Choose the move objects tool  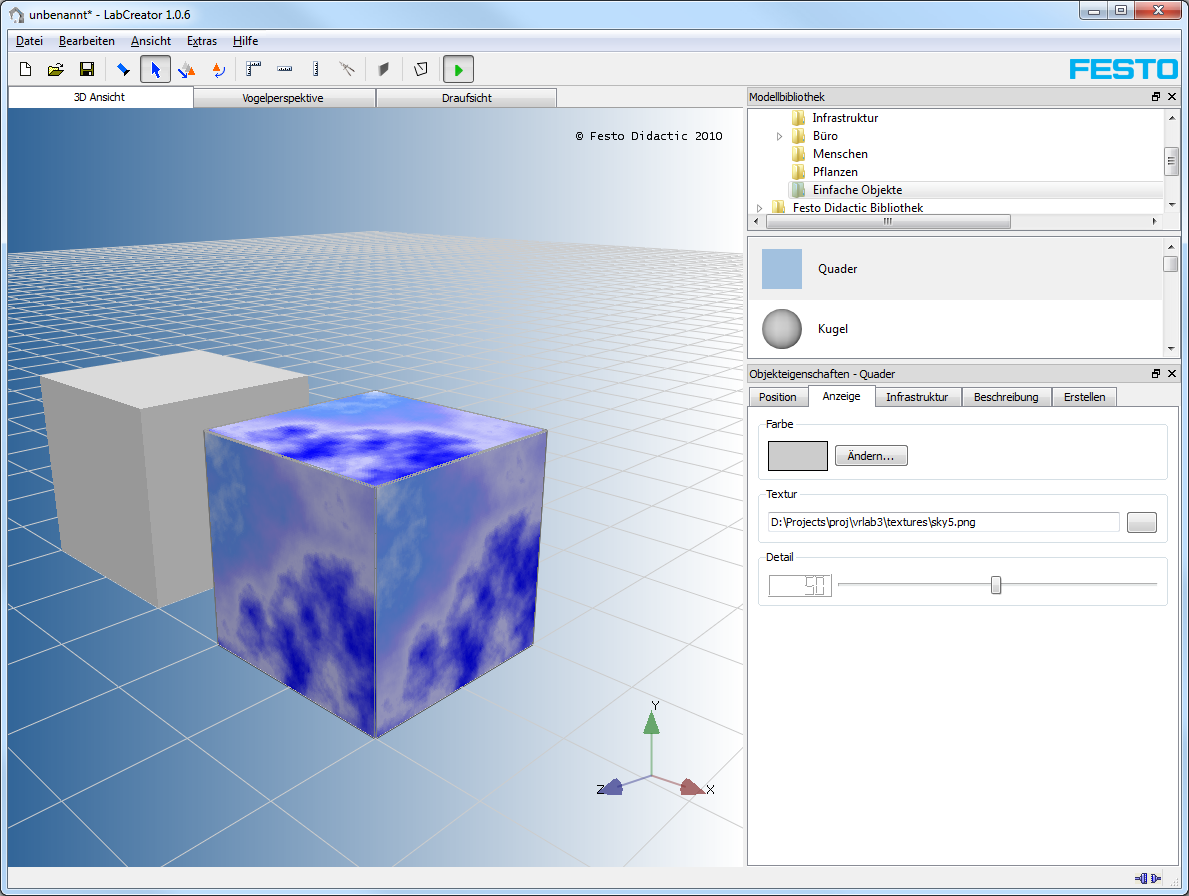187,70
